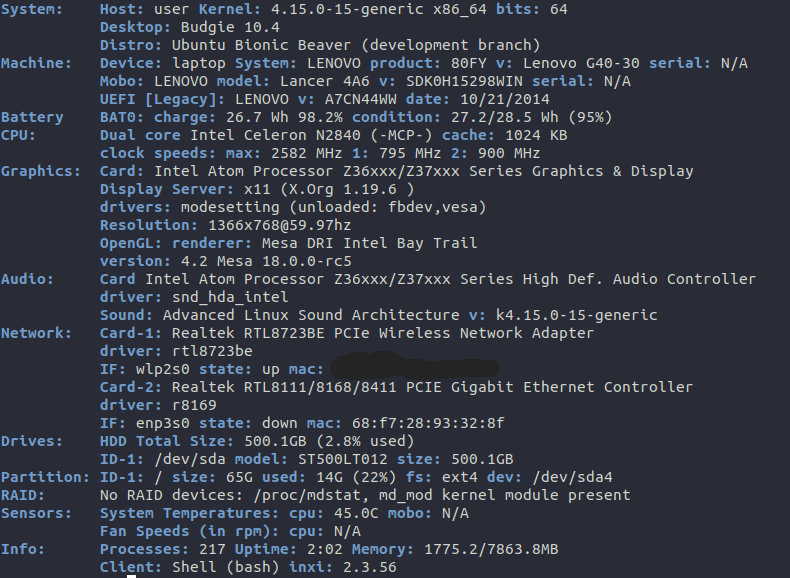The image size is (790, 578).
Task: Click the Machine section label
Action: tap(36, 63)
